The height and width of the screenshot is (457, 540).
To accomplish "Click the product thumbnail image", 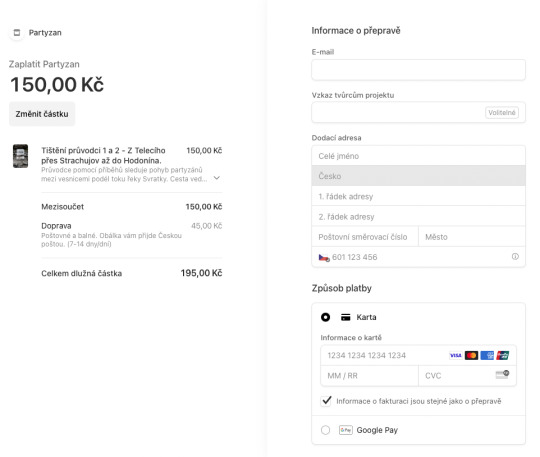I will point(21,156).
